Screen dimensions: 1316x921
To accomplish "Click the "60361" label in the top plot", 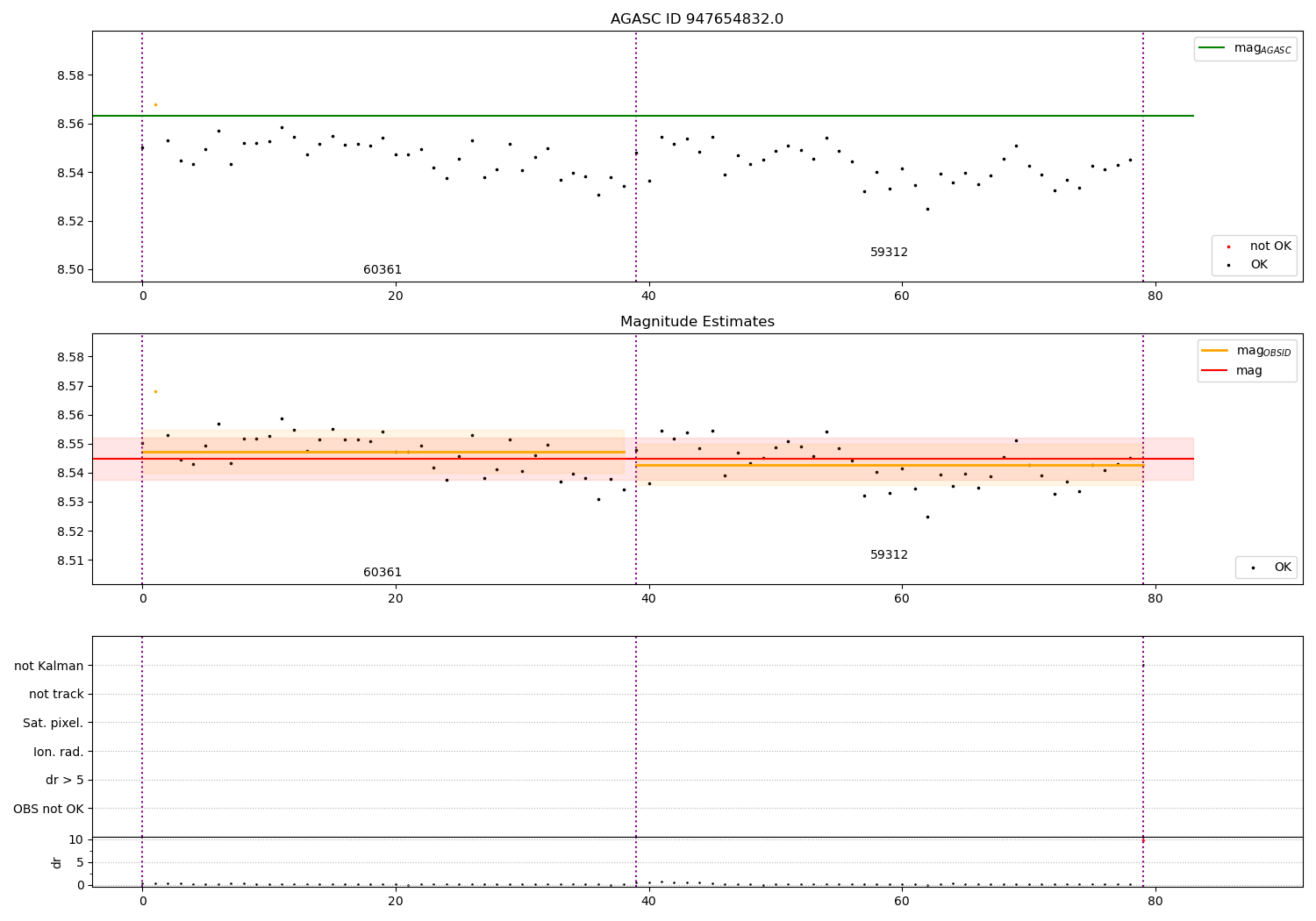I will (x=383, y=270).
